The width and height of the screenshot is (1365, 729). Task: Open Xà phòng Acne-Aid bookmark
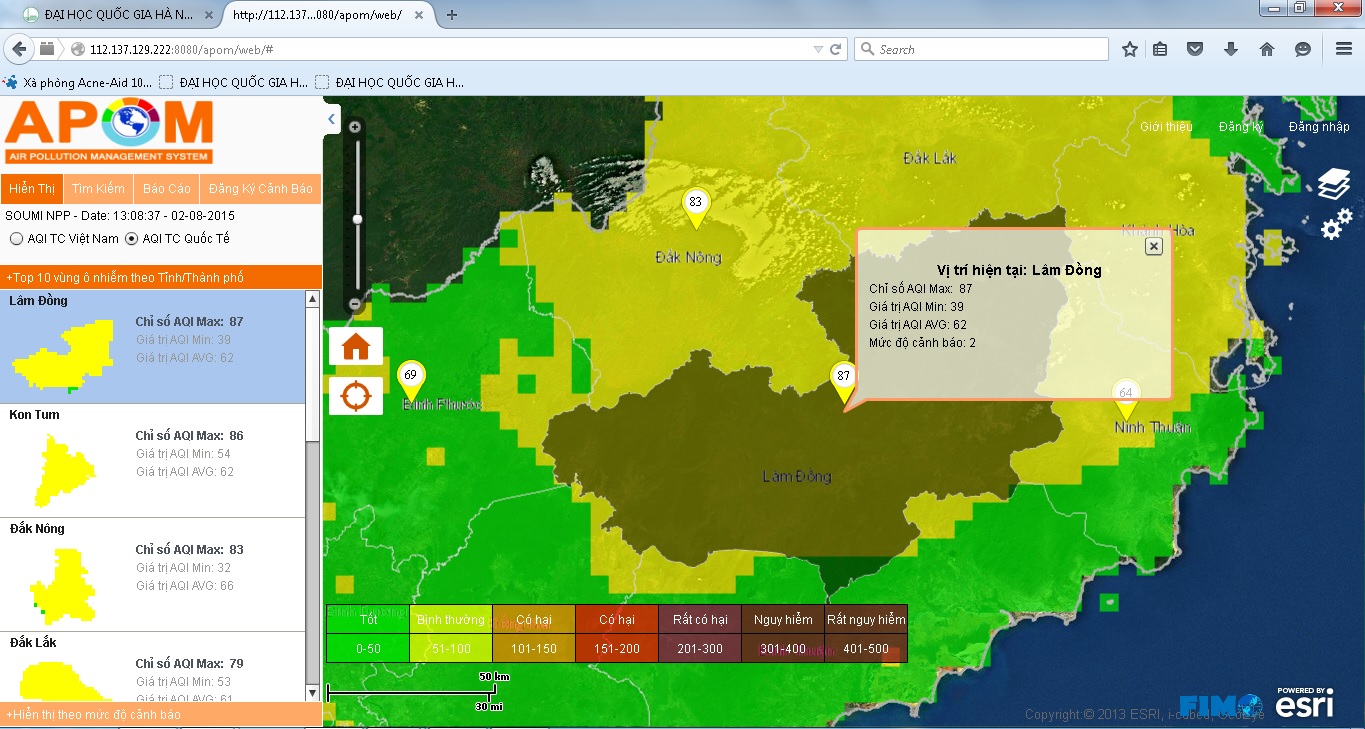pos(79,82)
